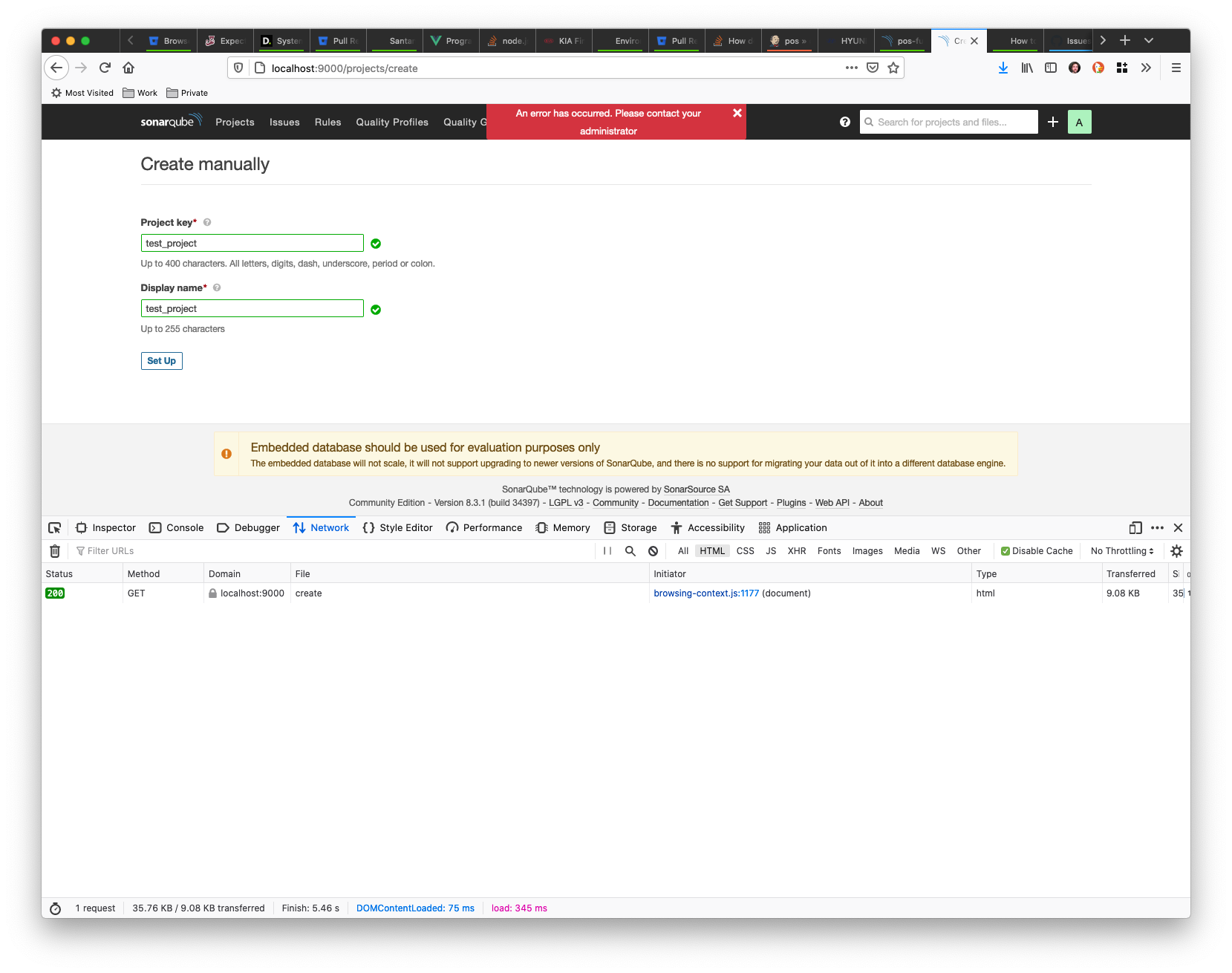Close the developer tools panel
The height and width of the screenshot is (973, 1232).
[x=1179, y=527]
